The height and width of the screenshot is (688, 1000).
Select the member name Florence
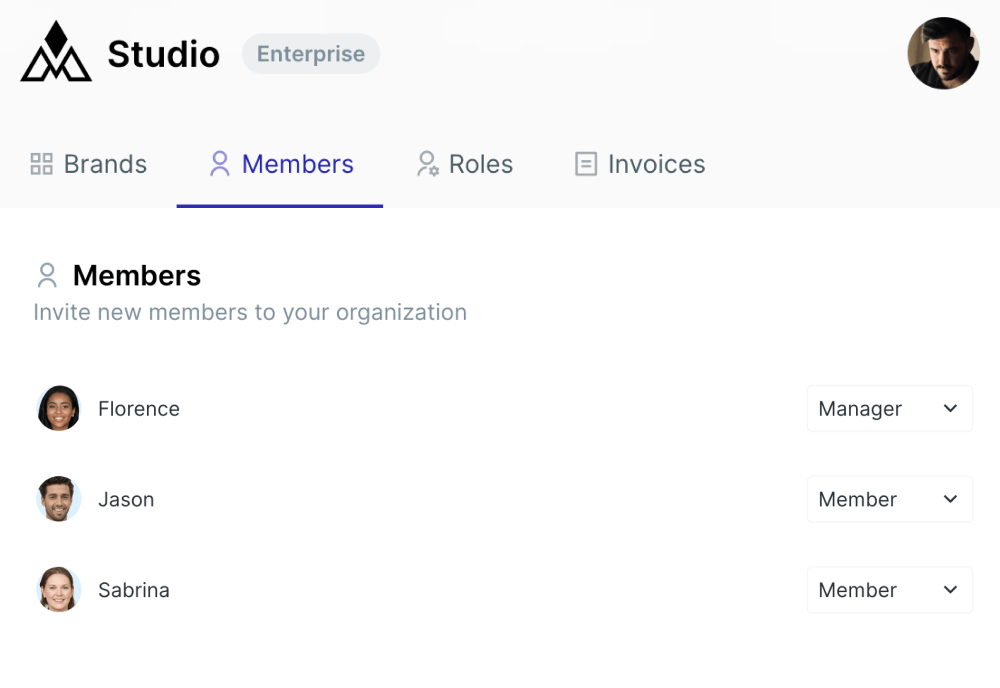pyautogui.click(x=138, y=408)
